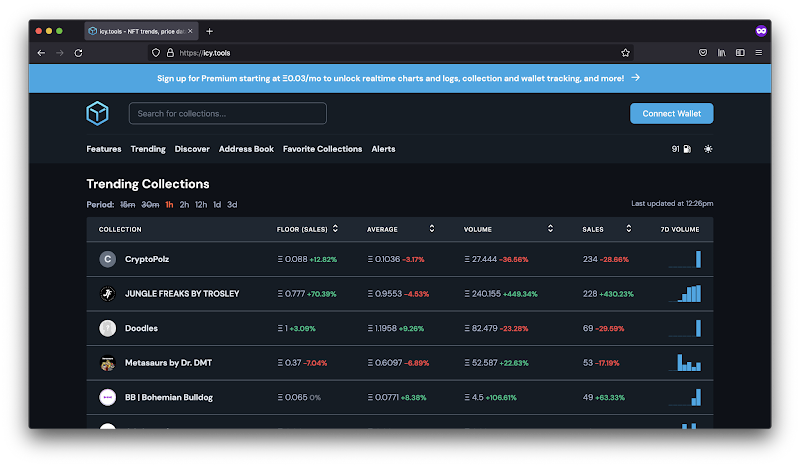800x467 pixels.
Task: Select the 30m period option
Action: pos(150,205)
